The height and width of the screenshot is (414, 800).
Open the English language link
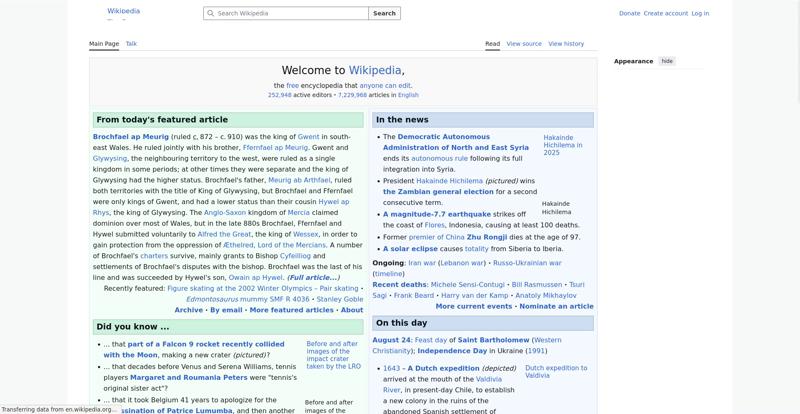pyautogui.click(x=408, y=95)
